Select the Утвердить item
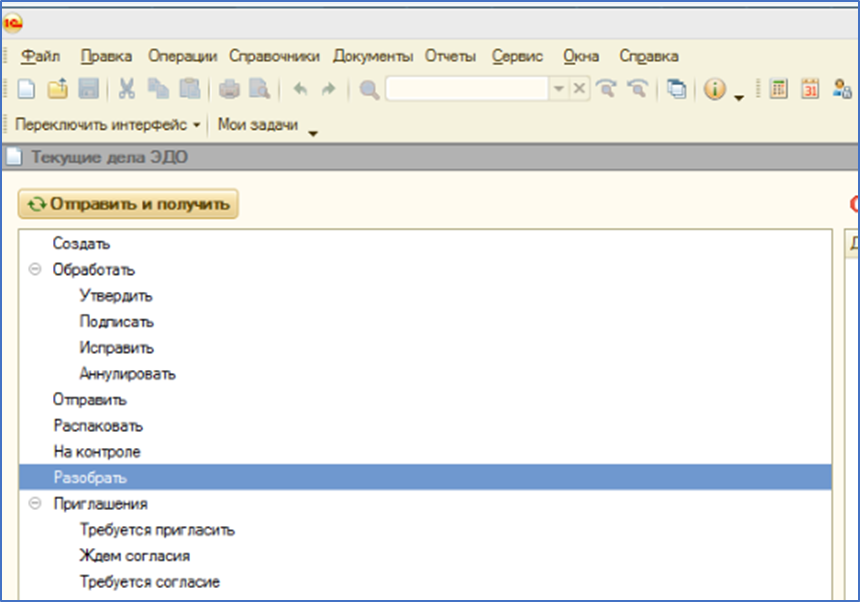Image resolution: width=860 pixels, height=602 pixels. click(116, 296)
